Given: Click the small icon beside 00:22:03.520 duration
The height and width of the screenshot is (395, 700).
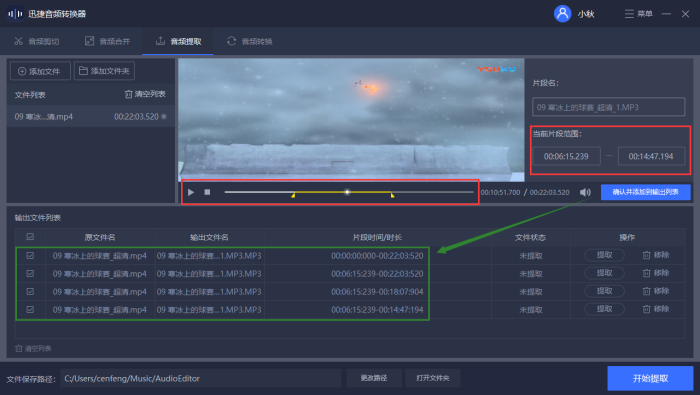Looking at the screenshot, I should 164,116.
